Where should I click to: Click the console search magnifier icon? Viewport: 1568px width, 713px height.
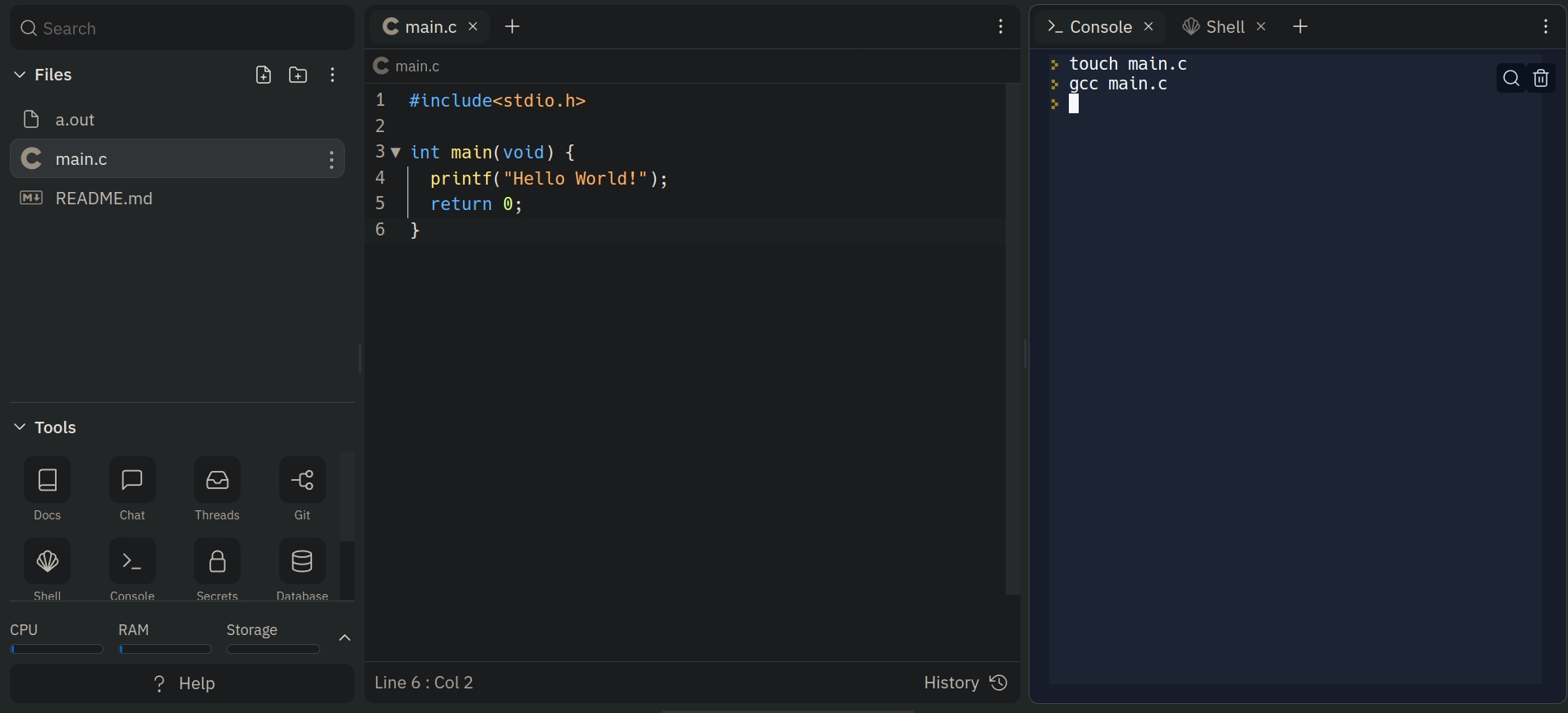pyautogui.click(x=1511, y=78)
